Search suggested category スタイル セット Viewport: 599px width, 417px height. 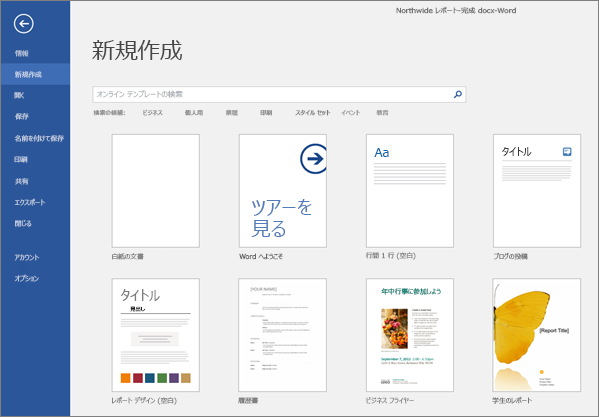312,113
